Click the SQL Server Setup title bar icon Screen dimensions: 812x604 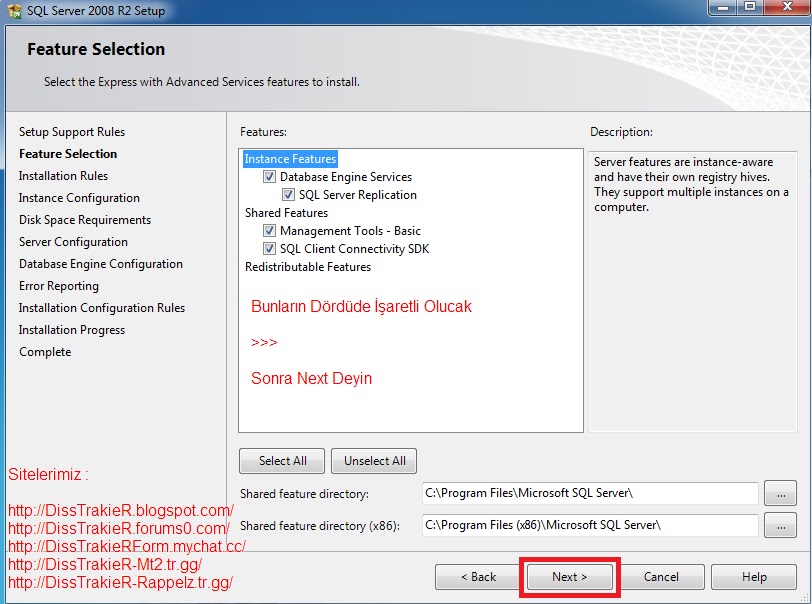(14, 10)
